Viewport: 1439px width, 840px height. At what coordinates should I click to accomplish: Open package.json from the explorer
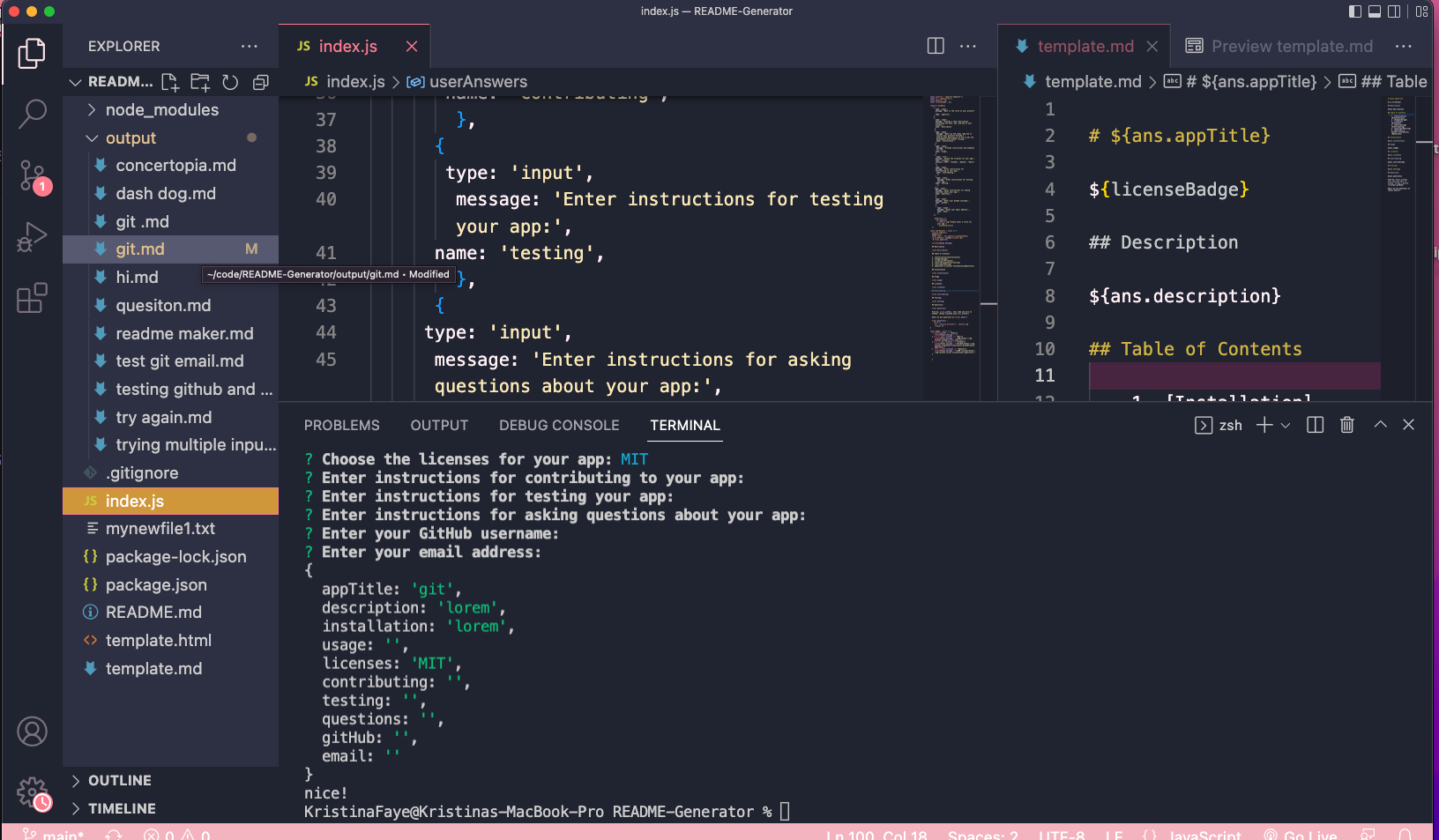pos(170,585)
